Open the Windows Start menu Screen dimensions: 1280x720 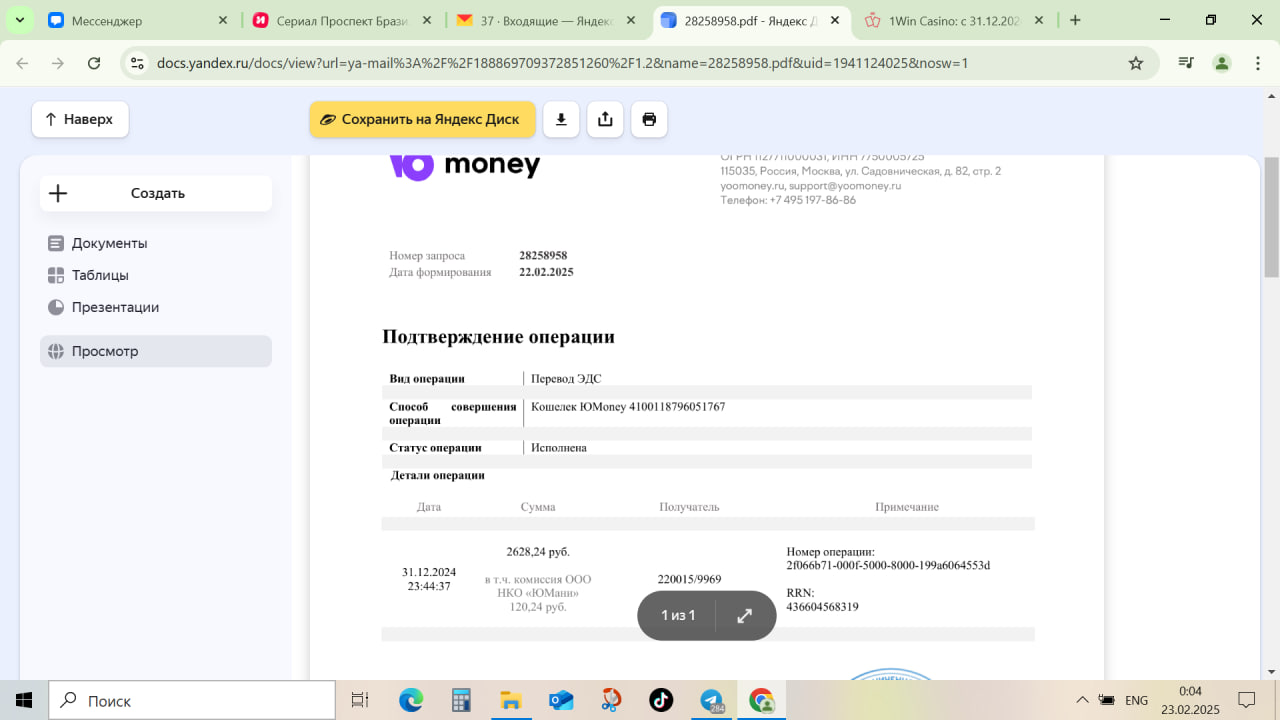pyautogui.click(x=23, y=700)
